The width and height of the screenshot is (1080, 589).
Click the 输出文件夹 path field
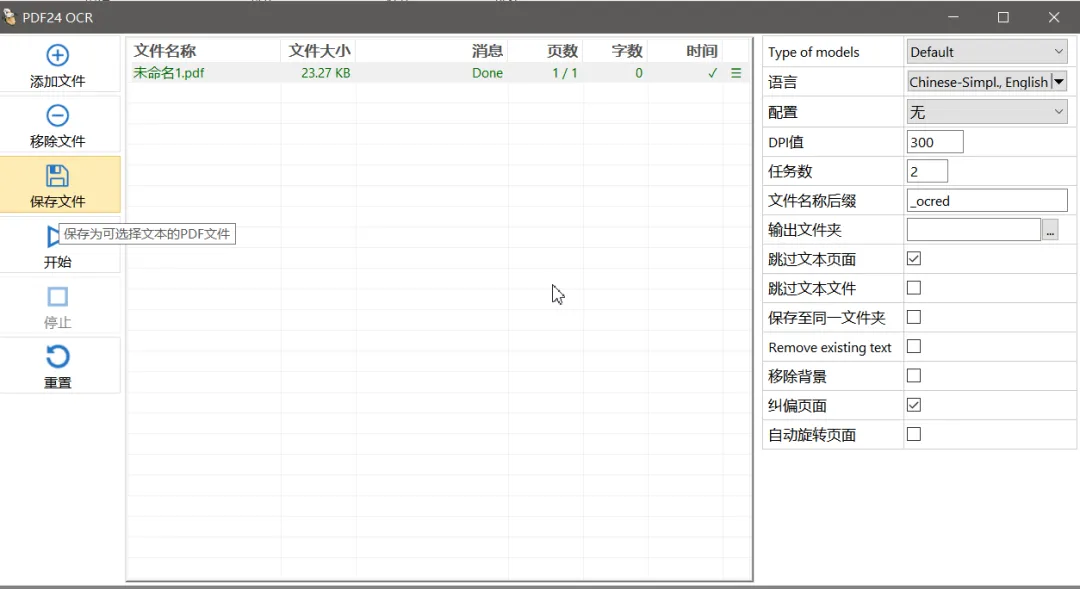tap(973, 229)
